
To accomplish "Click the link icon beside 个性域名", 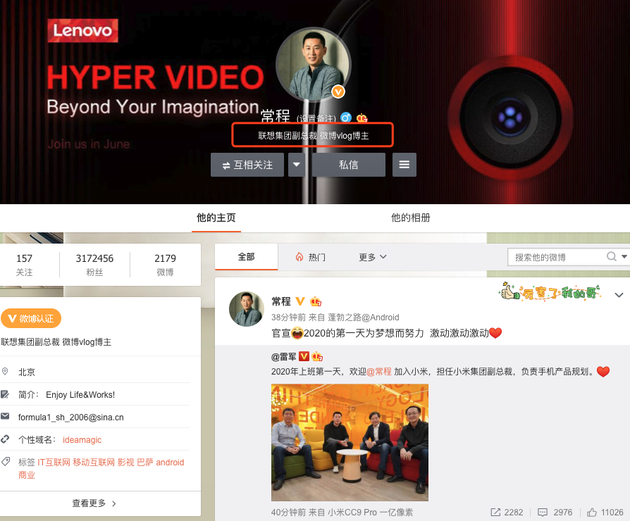I will (5, 439).
